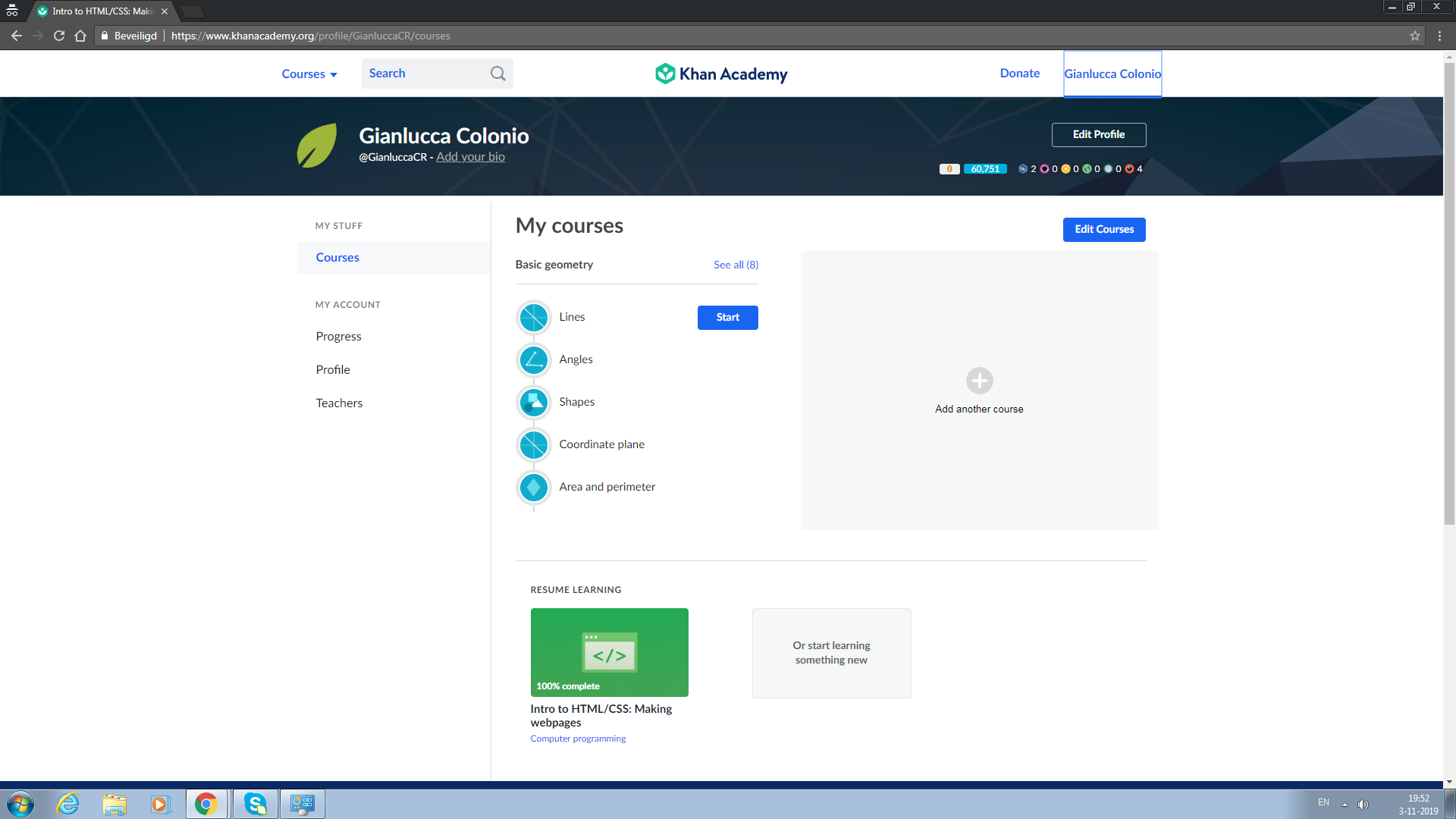Go back with the browser back arrow
1456x819 pixels.
click(x=17, y=36)
